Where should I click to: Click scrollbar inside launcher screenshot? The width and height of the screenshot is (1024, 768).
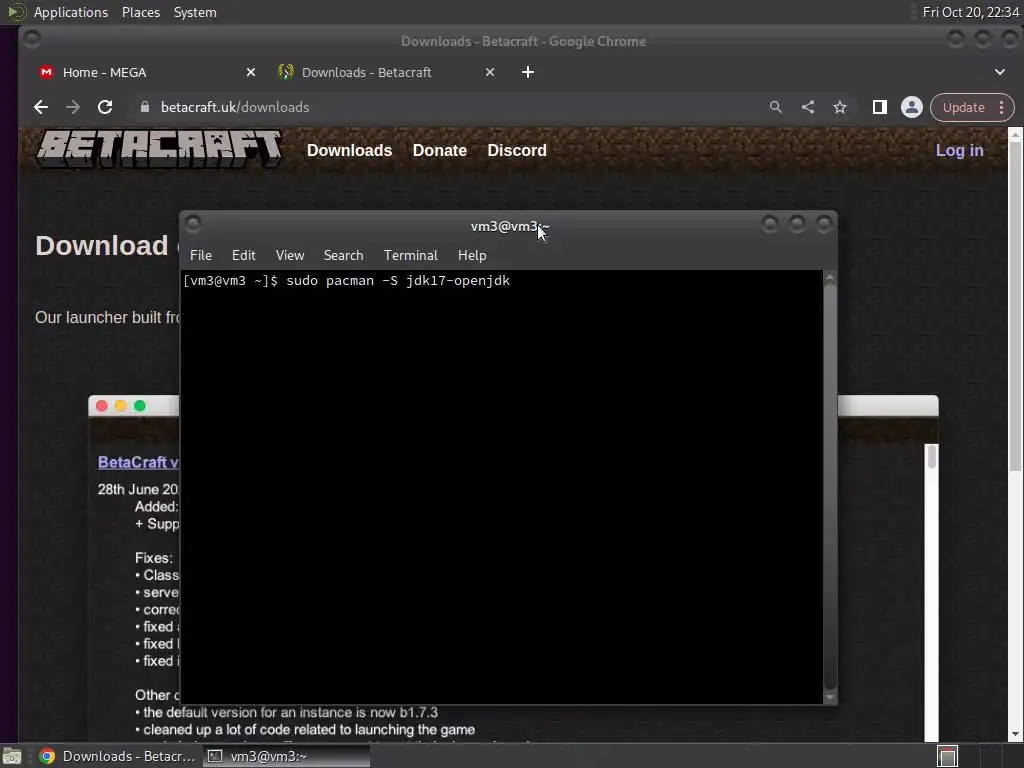(931, 456)
